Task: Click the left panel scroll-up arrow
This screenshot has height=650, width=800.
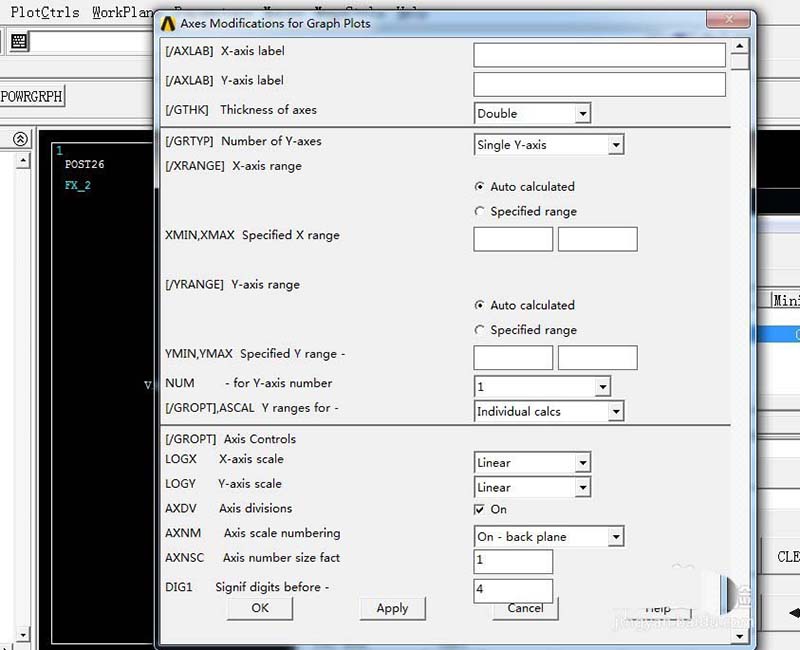Action: (x=23, y=161)
